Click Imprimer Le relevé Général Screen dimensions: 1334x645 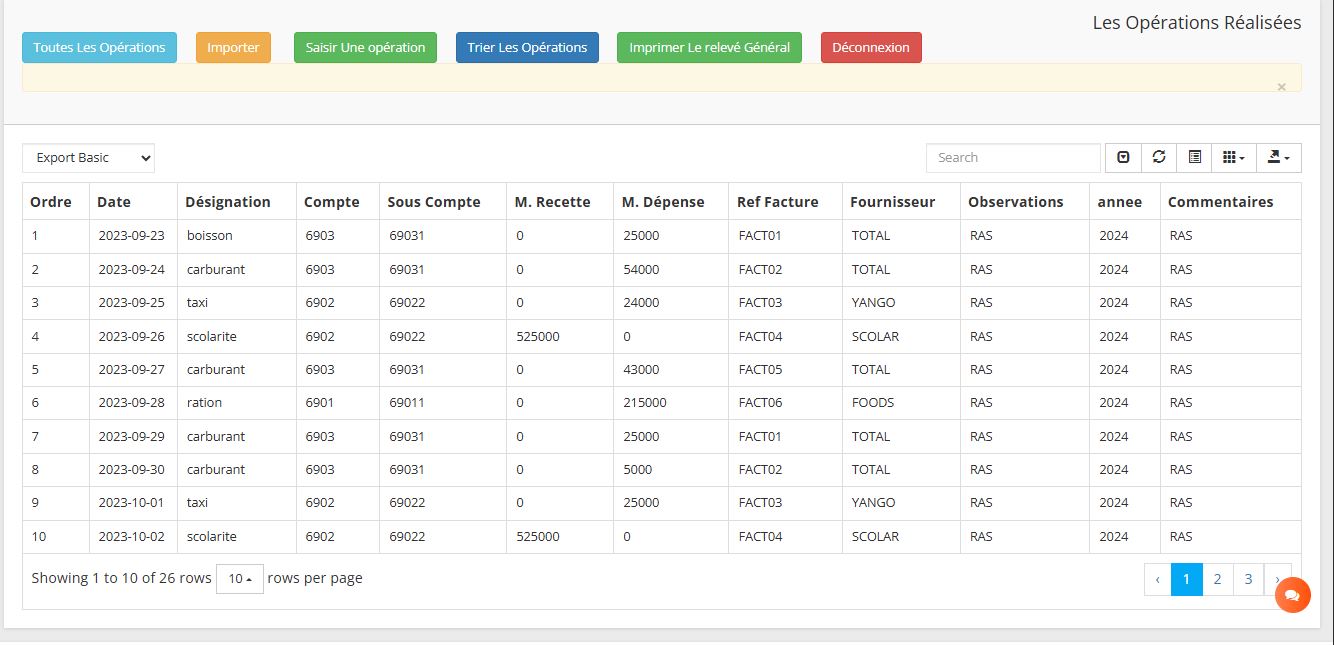click(x=709, y=47)
